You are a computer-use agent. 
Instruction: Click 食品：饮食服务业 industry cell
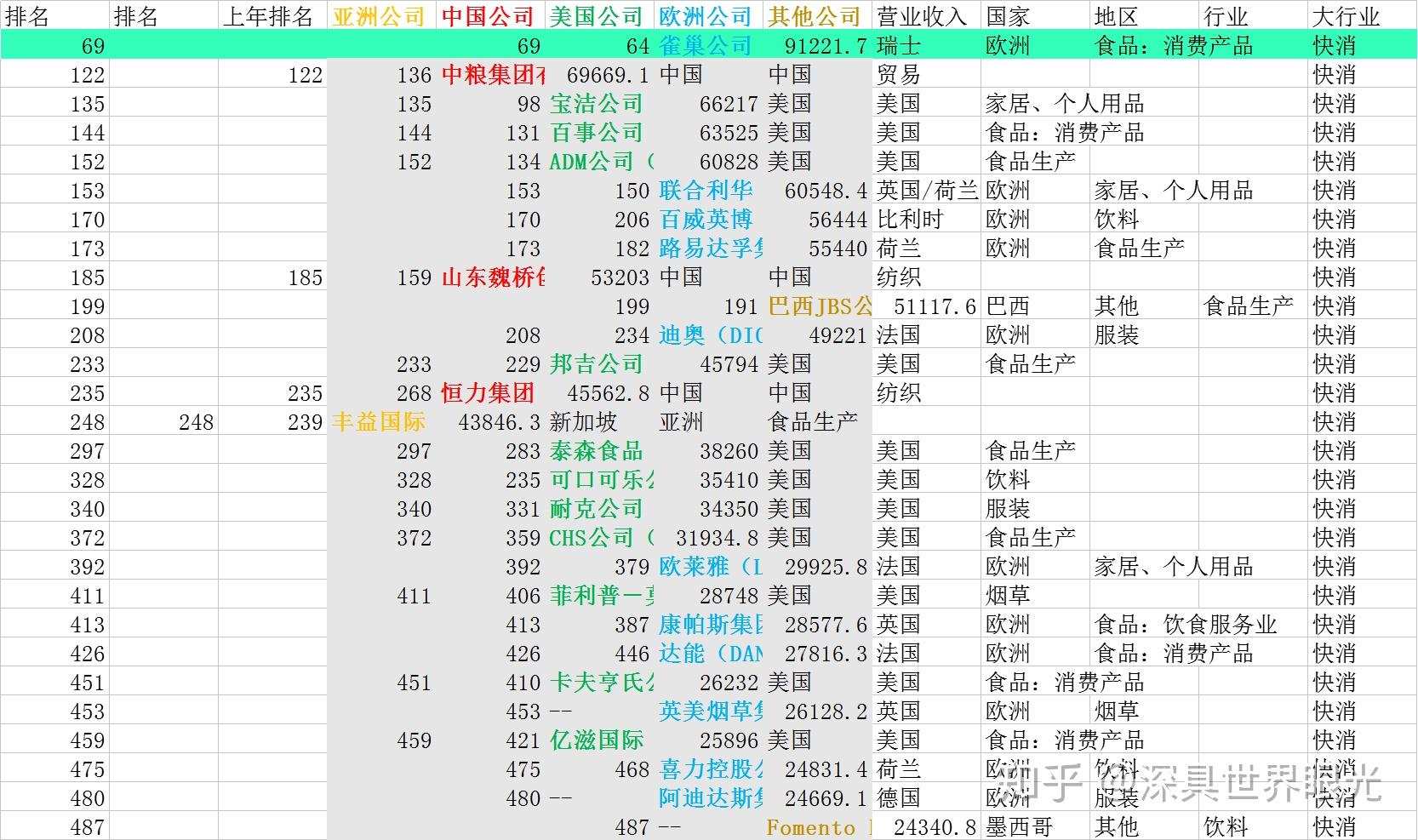coord(1186,624)
